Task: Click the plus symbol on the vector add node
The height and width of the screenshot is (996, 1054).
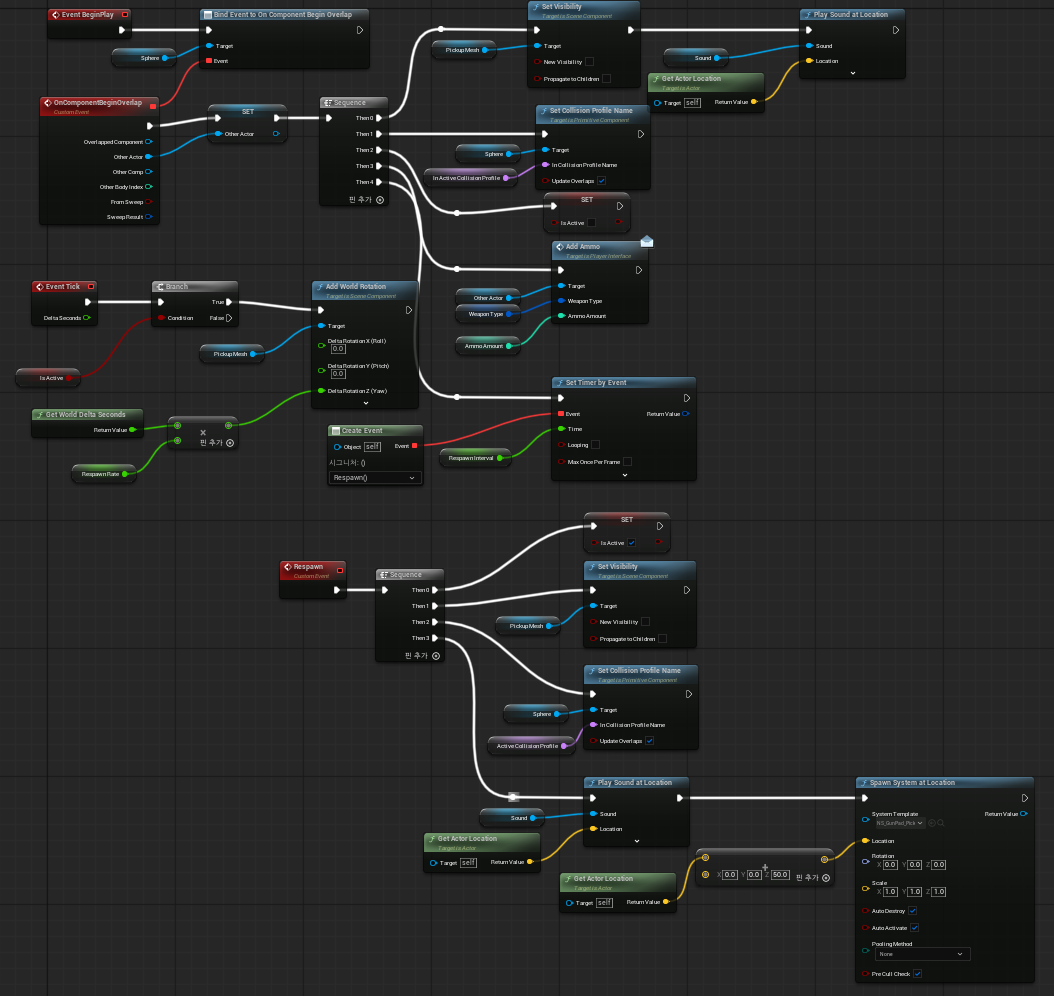Action: point(765,868)
